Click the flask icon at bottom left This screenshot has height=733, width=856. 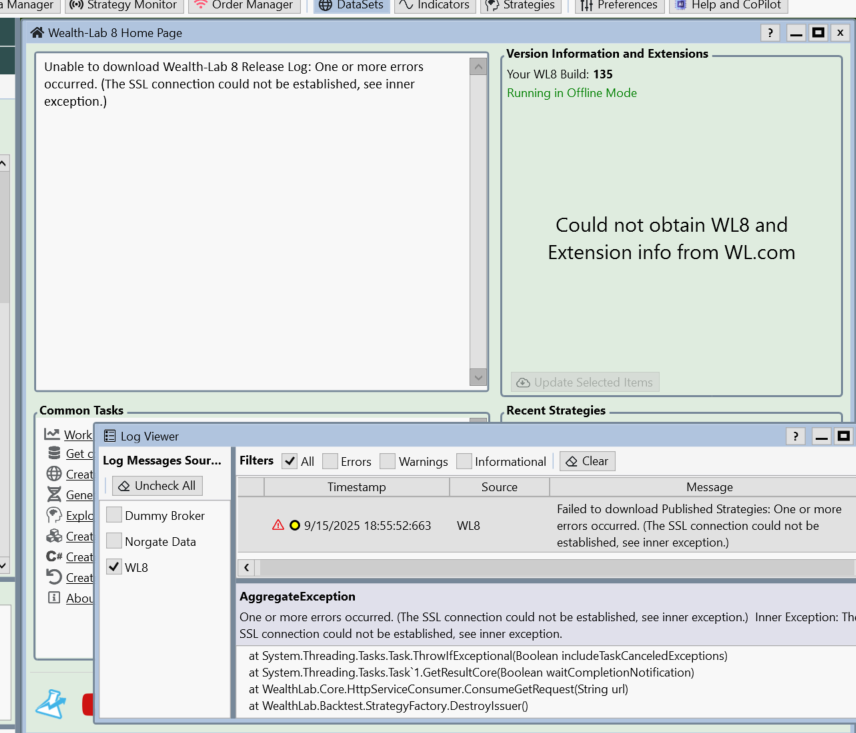tap(50, 703)
